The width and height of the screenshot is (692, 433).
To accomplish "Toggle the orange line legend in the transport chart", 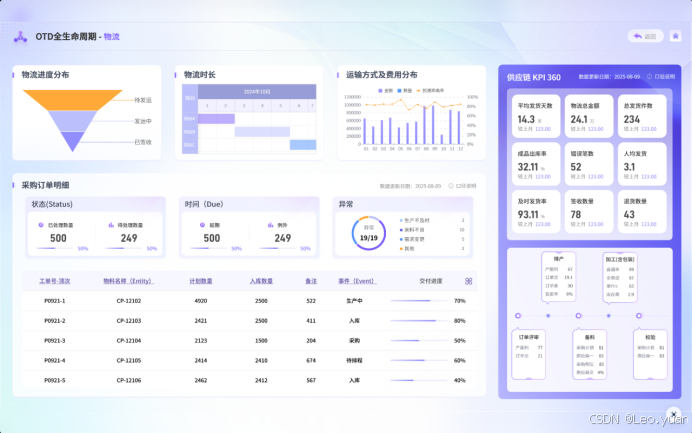I will coord(430,90).
